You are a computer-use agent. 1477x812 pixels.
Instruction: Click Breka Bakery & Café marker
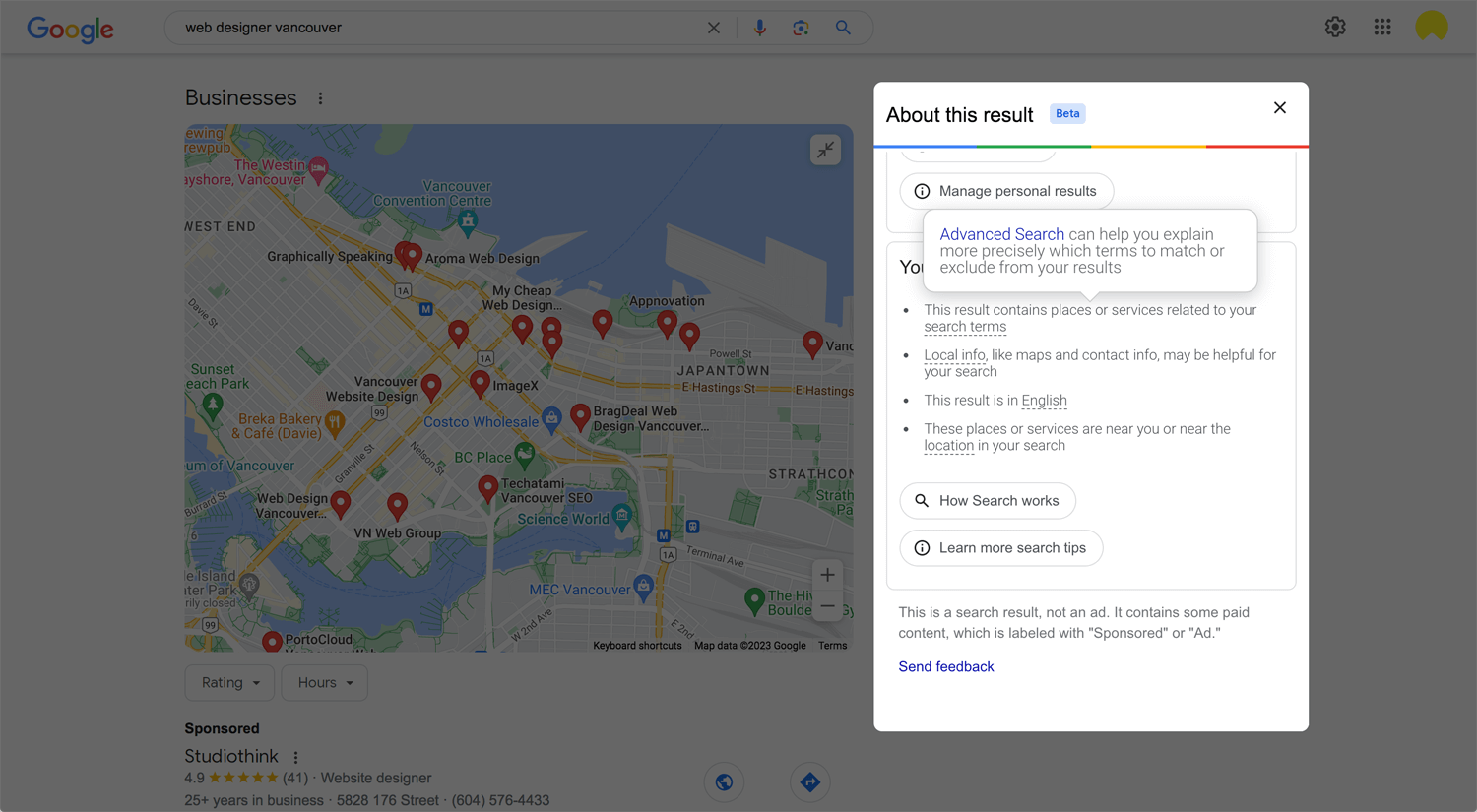tap(335, 423)
